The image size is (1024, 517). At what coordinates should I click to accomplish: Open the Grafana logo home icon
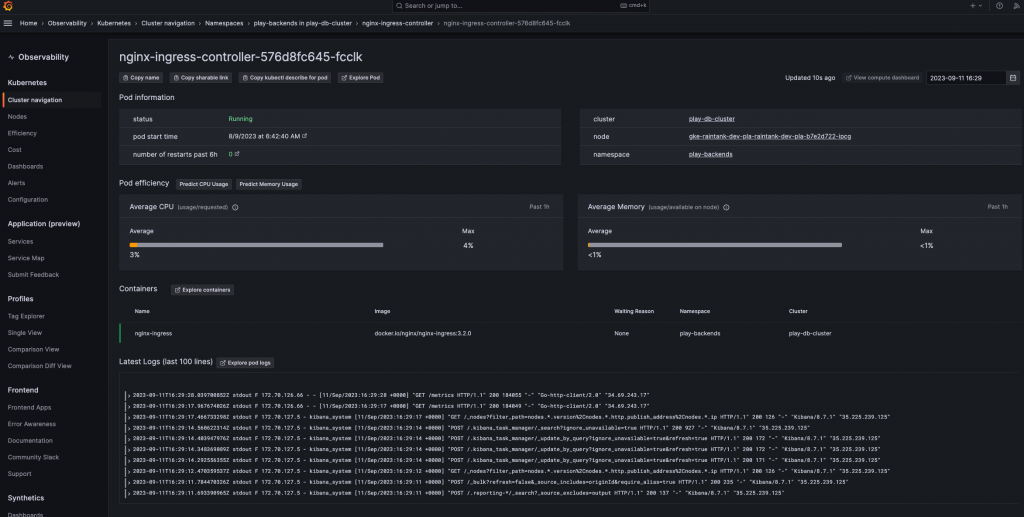(x=8, y=6)
